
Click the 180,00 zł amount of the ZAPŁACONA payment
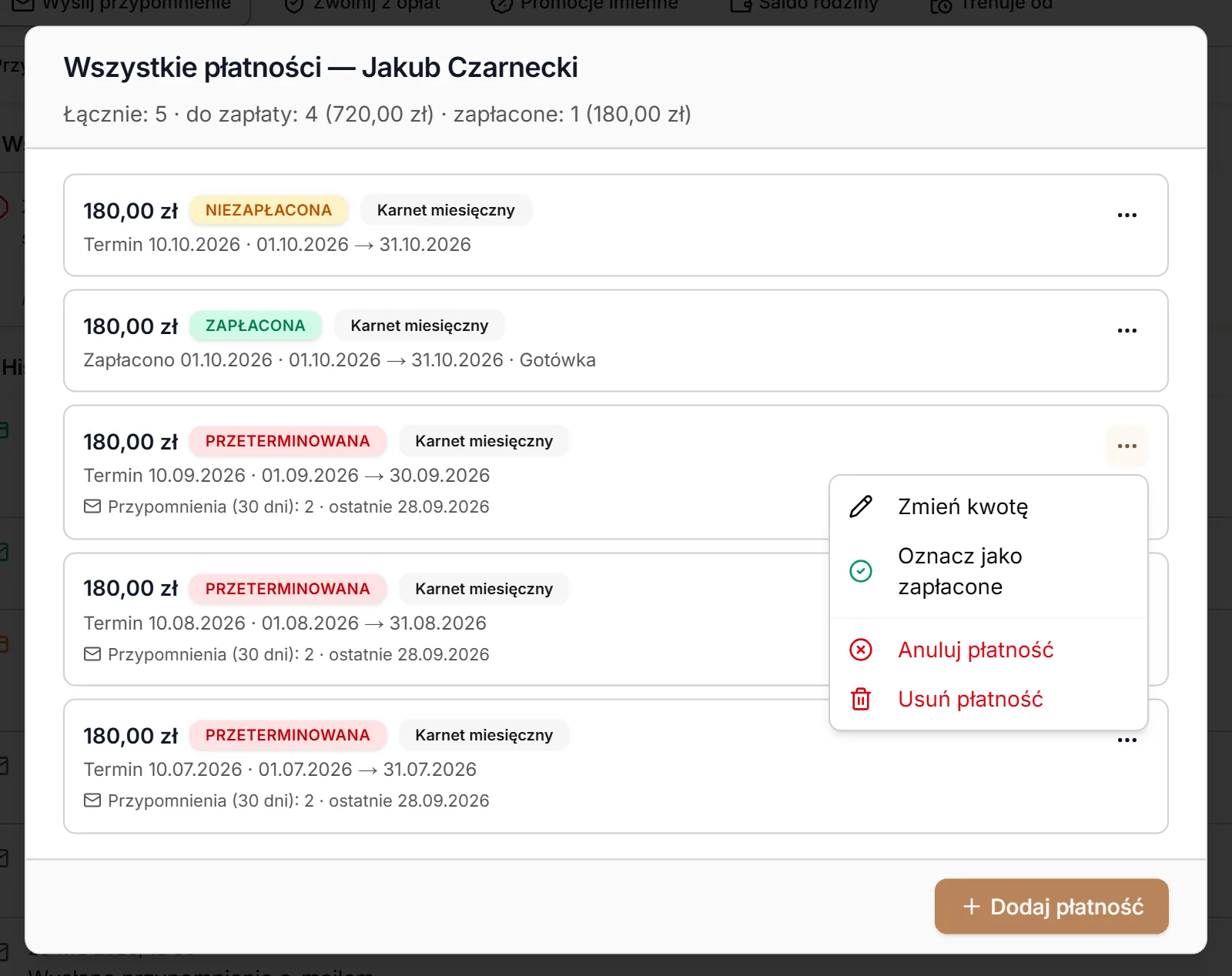pyautogui.click(x=130, y=326)
